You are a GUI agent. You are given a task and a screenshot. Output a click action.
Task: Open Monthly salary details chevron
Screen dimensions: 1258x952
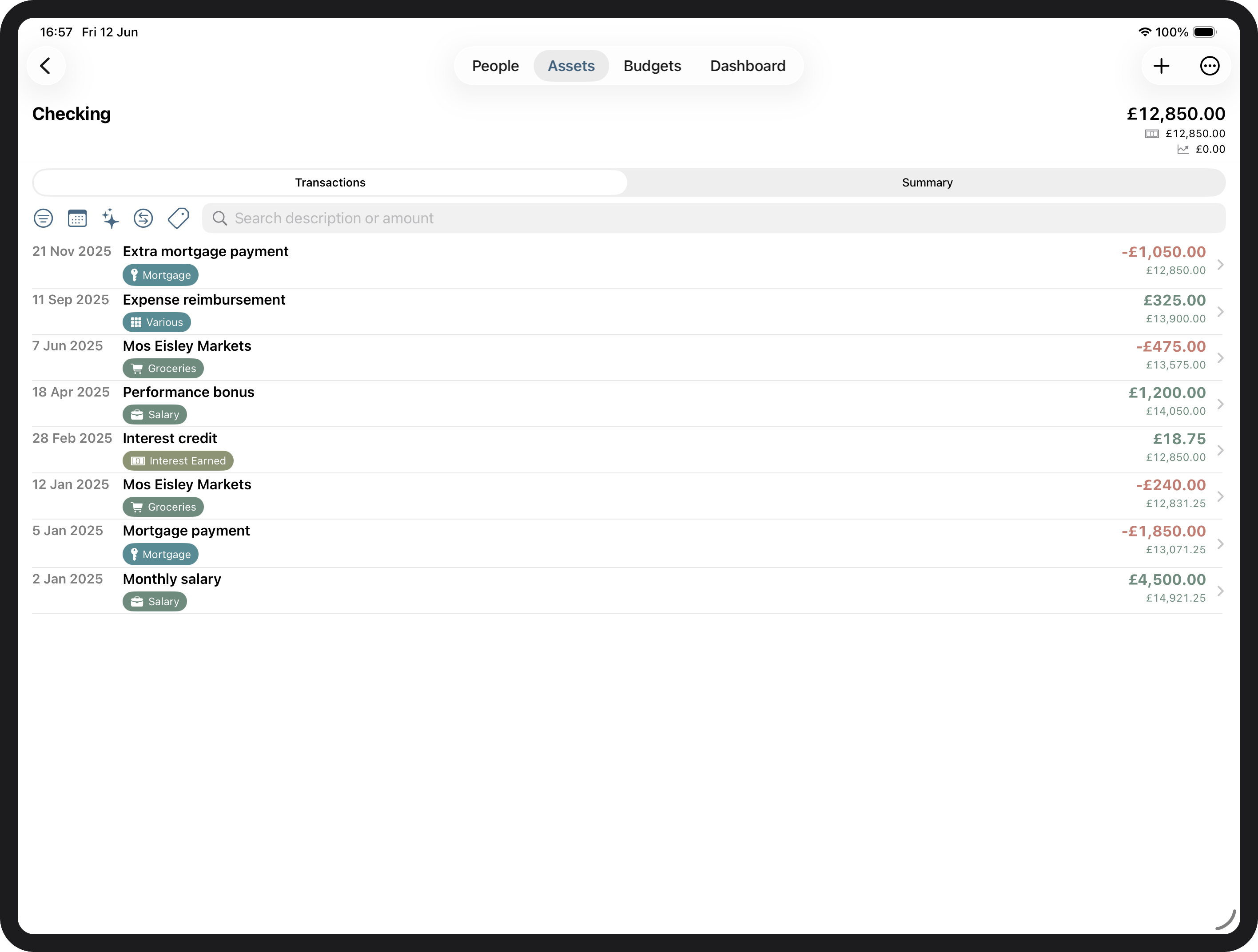(1220, 591)
